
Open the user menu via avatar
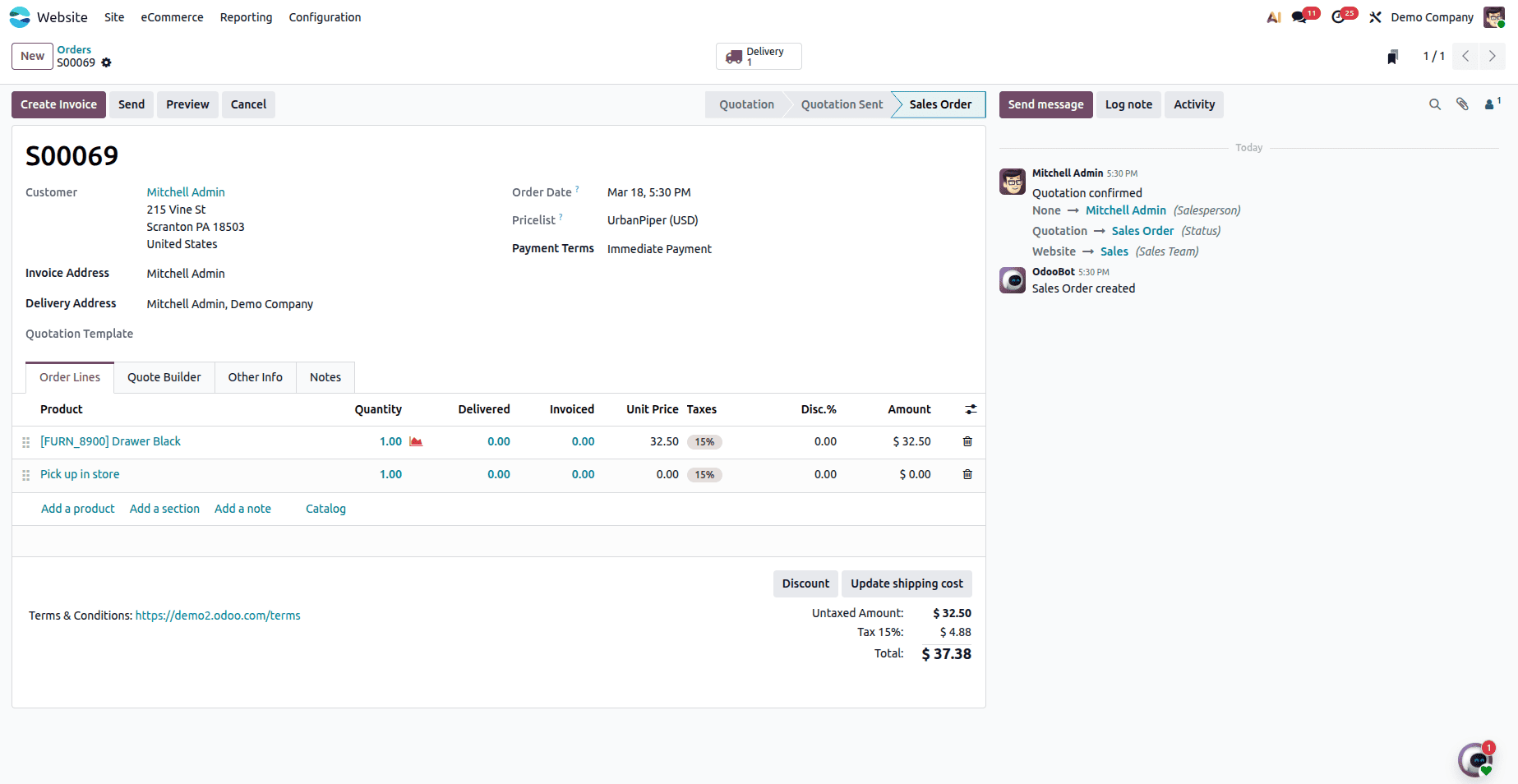click(x=1493, y=16)
